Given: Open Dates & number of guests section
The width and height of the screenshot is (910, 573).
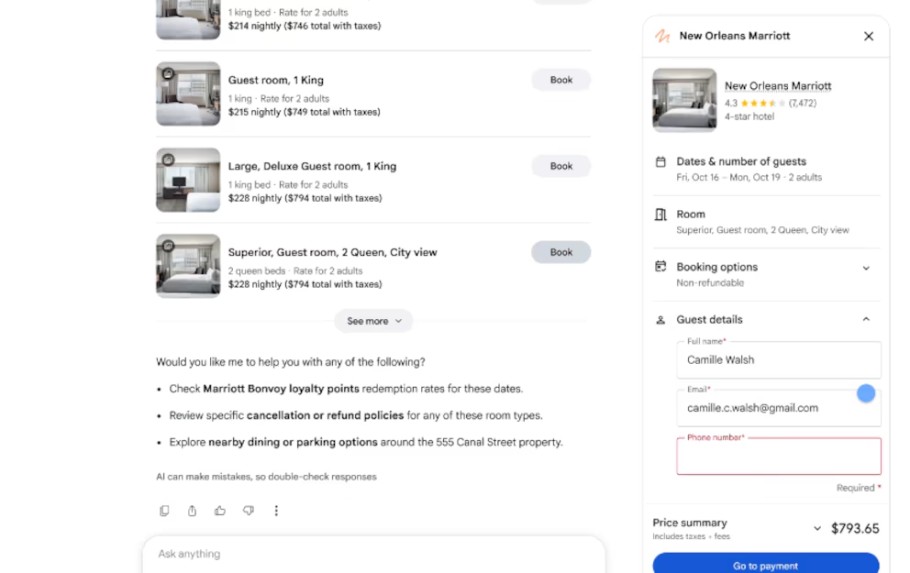Looking at the screenshot, I should [x=766, y=169].
